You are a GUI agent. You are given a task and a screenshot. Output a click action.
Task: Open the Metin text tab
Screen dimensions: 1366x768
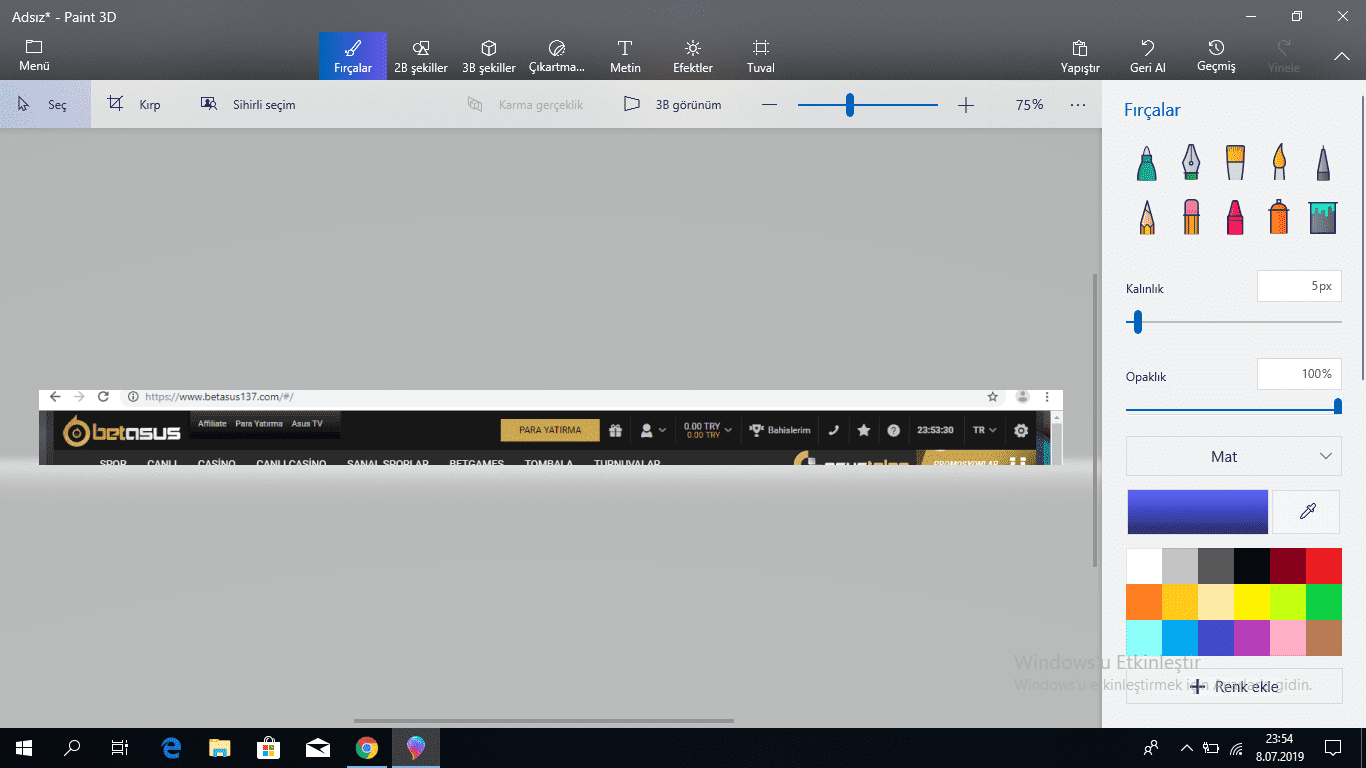[625, 56]
